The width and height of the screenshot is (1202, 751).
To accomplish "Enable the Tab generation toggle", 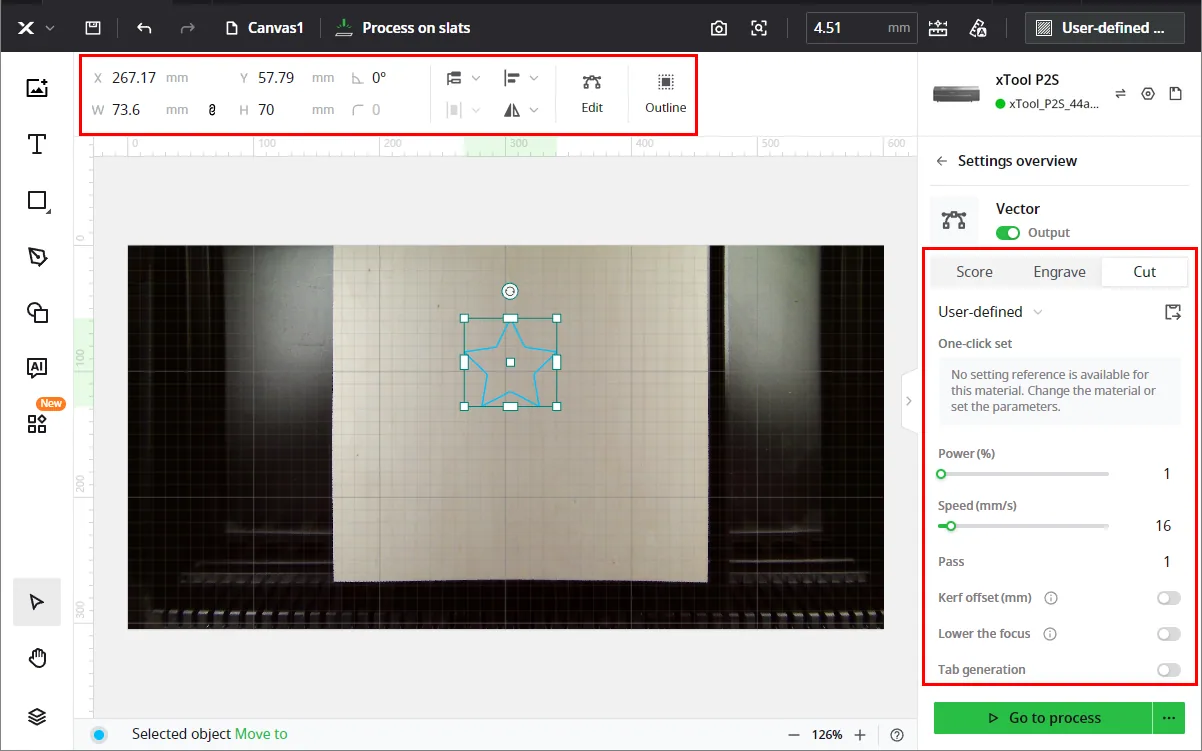I will (x=1168, y=670).
